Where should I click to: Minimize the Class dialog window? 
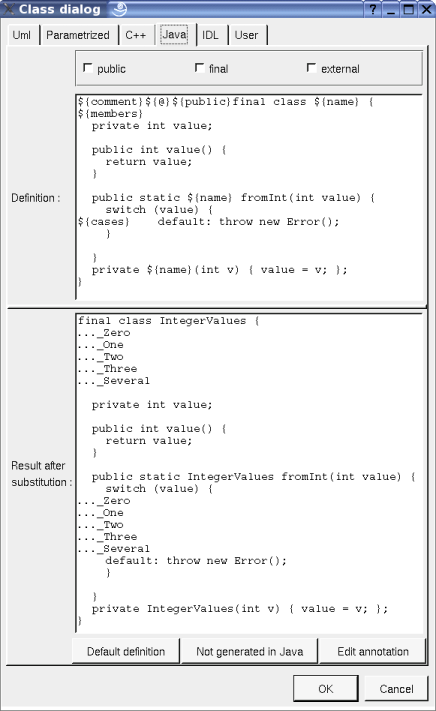tap(391, 9)
